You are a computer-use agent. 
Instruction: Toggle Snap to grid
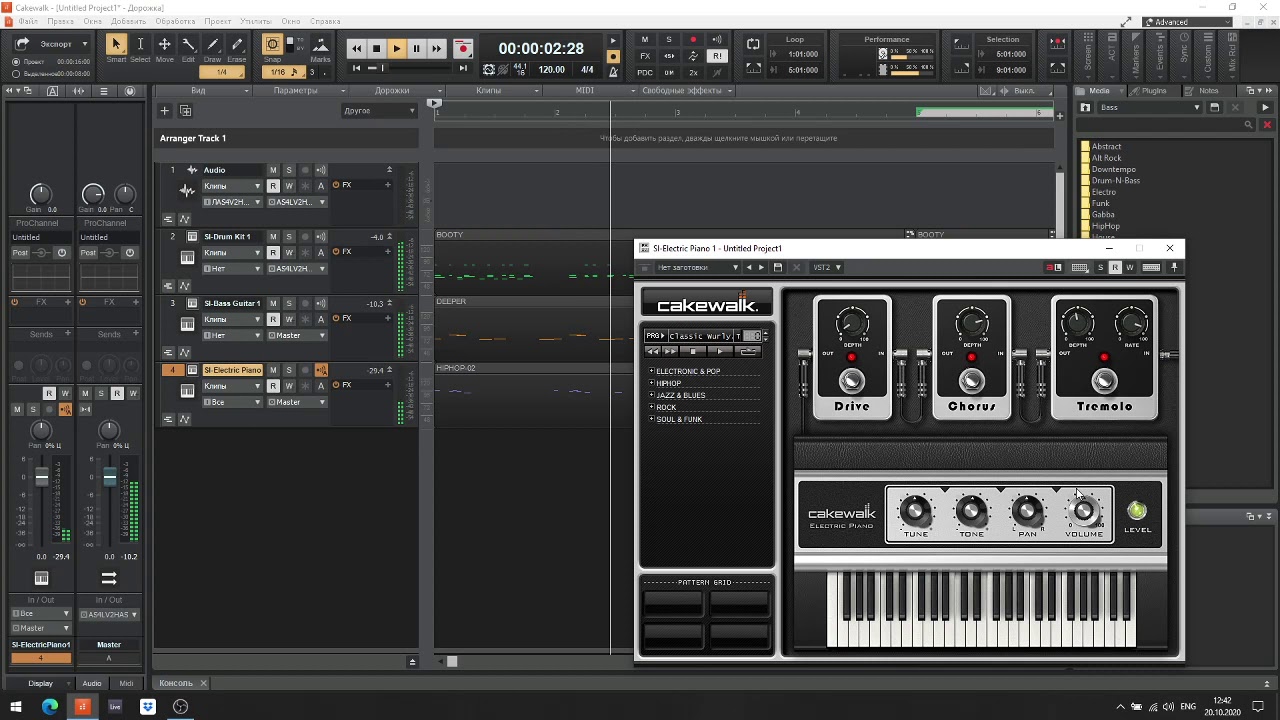[x=272, y=45]
